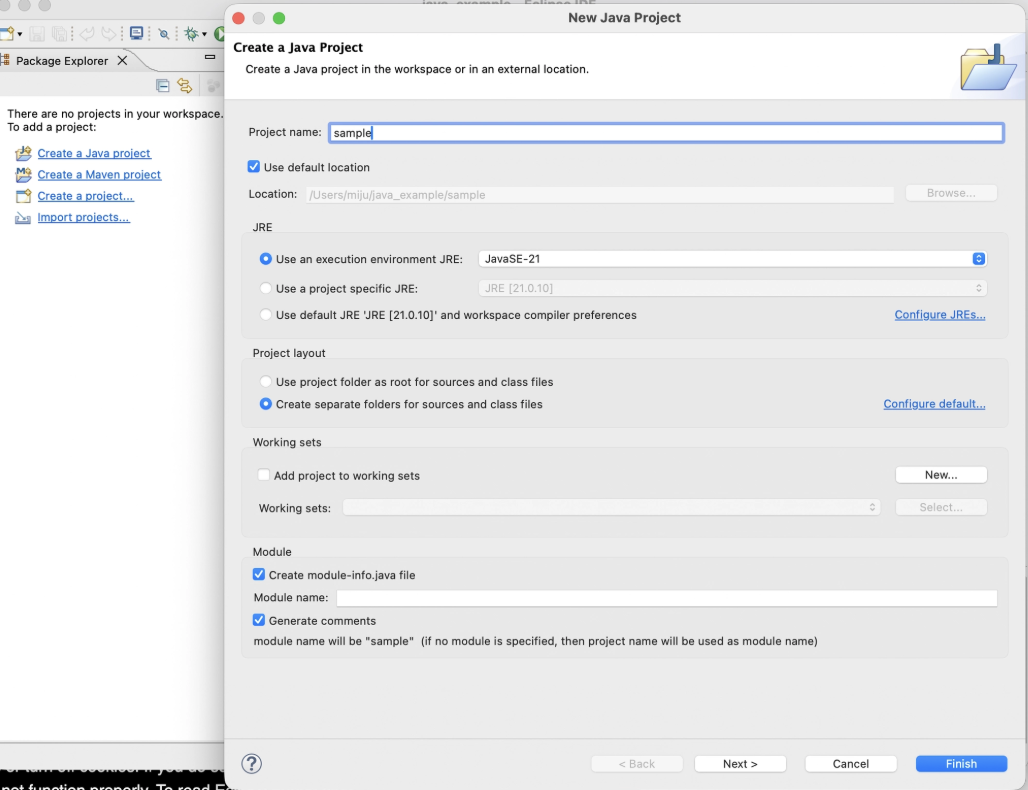
Task: Close the Package Explorer view tab
Action: click(122, 60)
